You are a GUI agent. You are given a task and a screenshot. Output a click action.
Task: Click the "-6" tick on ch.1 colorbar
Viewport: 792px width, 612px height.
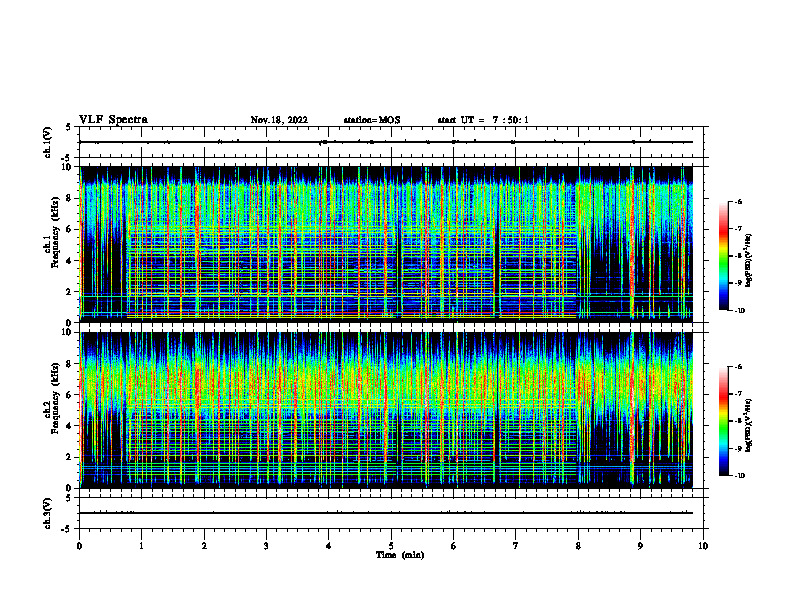pos(739,201)
